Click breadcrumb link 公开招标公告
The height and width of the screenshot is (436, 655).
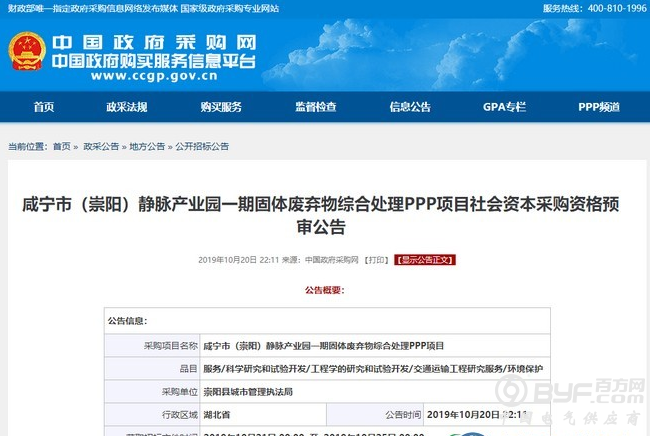click(x=202, y=147)
